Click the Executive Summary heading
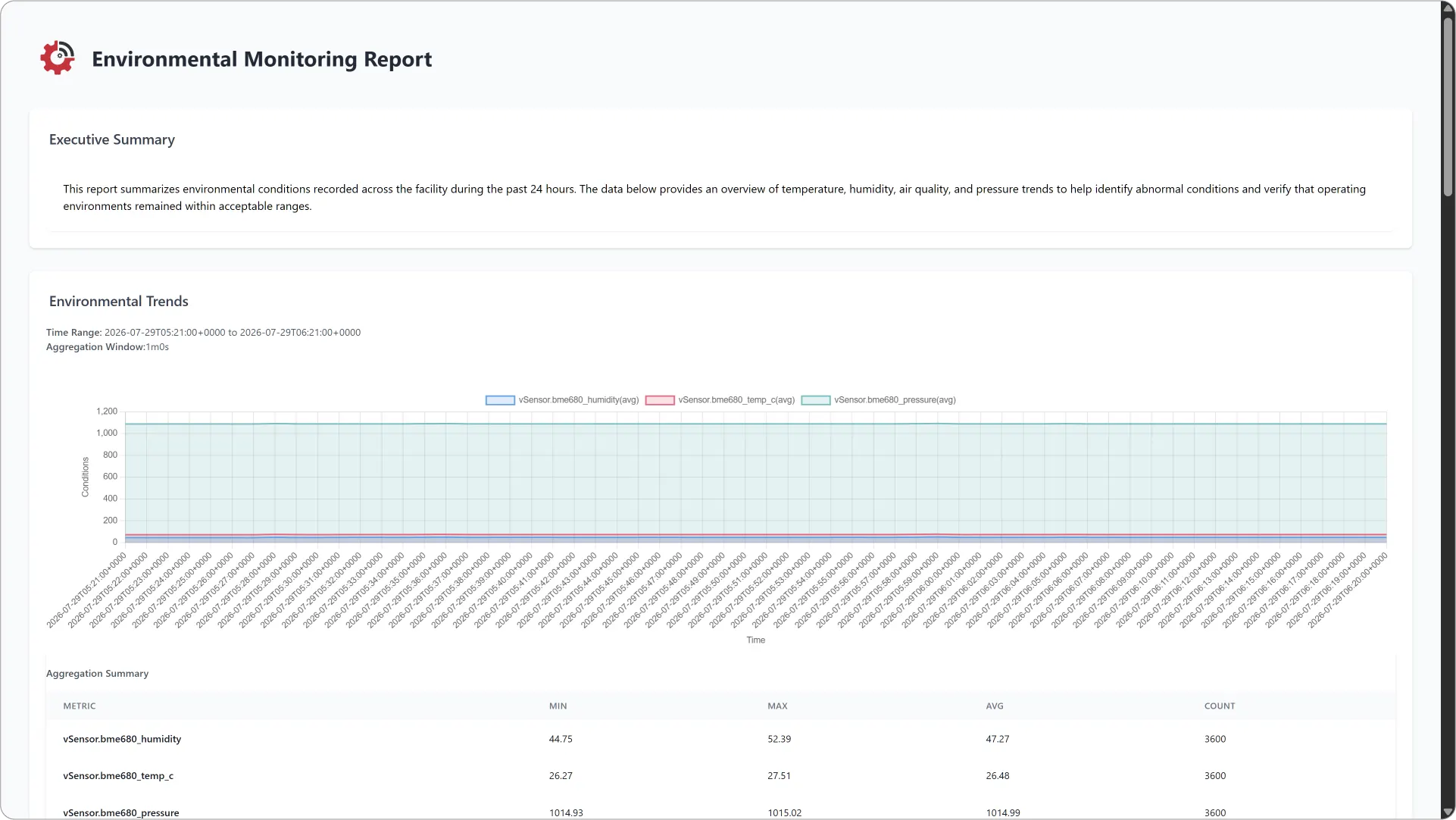 112,139
